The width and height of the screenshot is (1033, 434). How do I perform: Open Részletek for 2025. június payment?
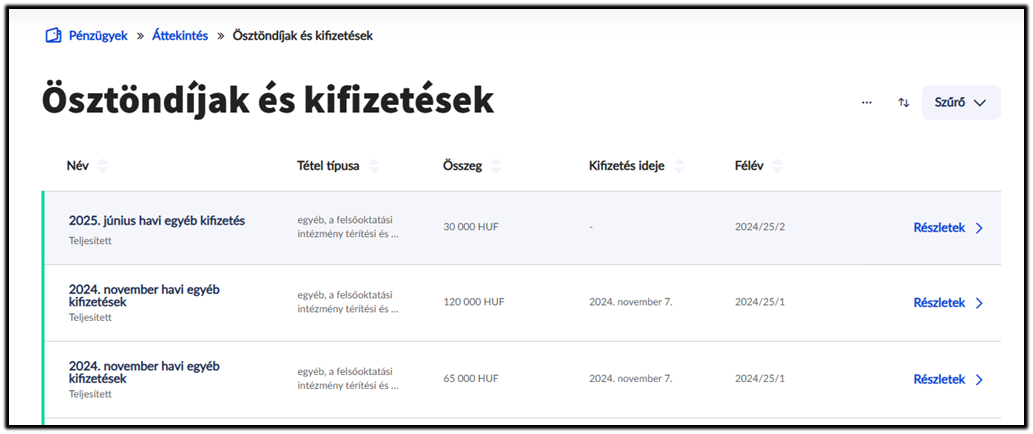click(x=939, y=228)
